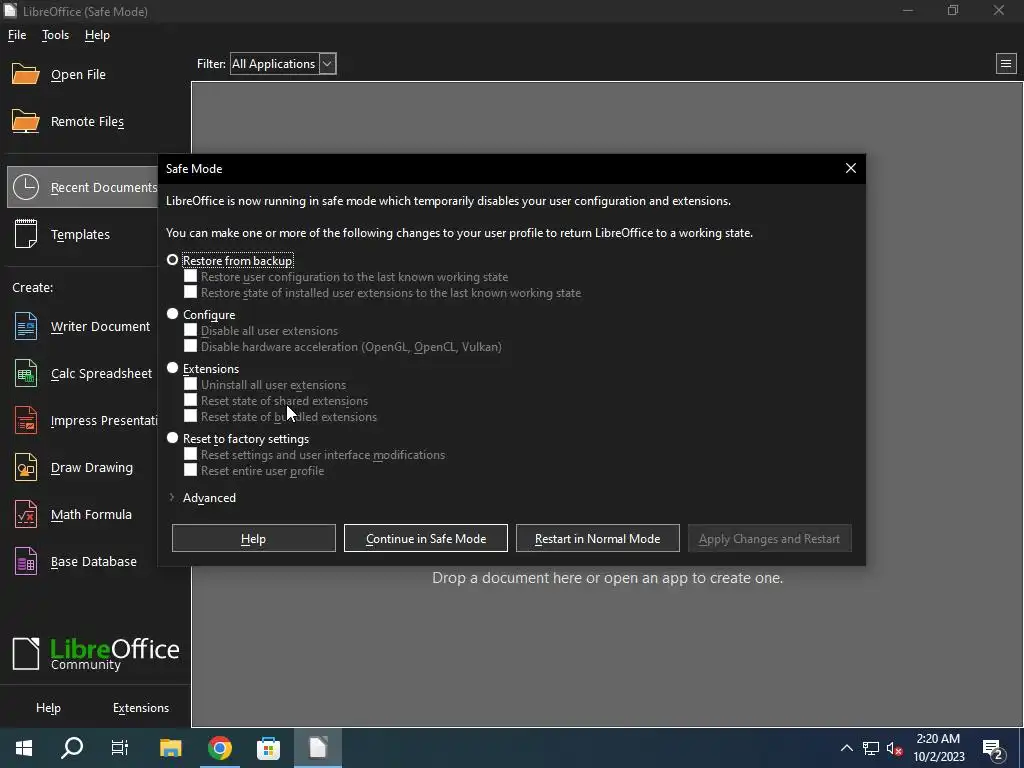
Task: Launch Google Chrome from taskbar
Action: coord(219,748)
